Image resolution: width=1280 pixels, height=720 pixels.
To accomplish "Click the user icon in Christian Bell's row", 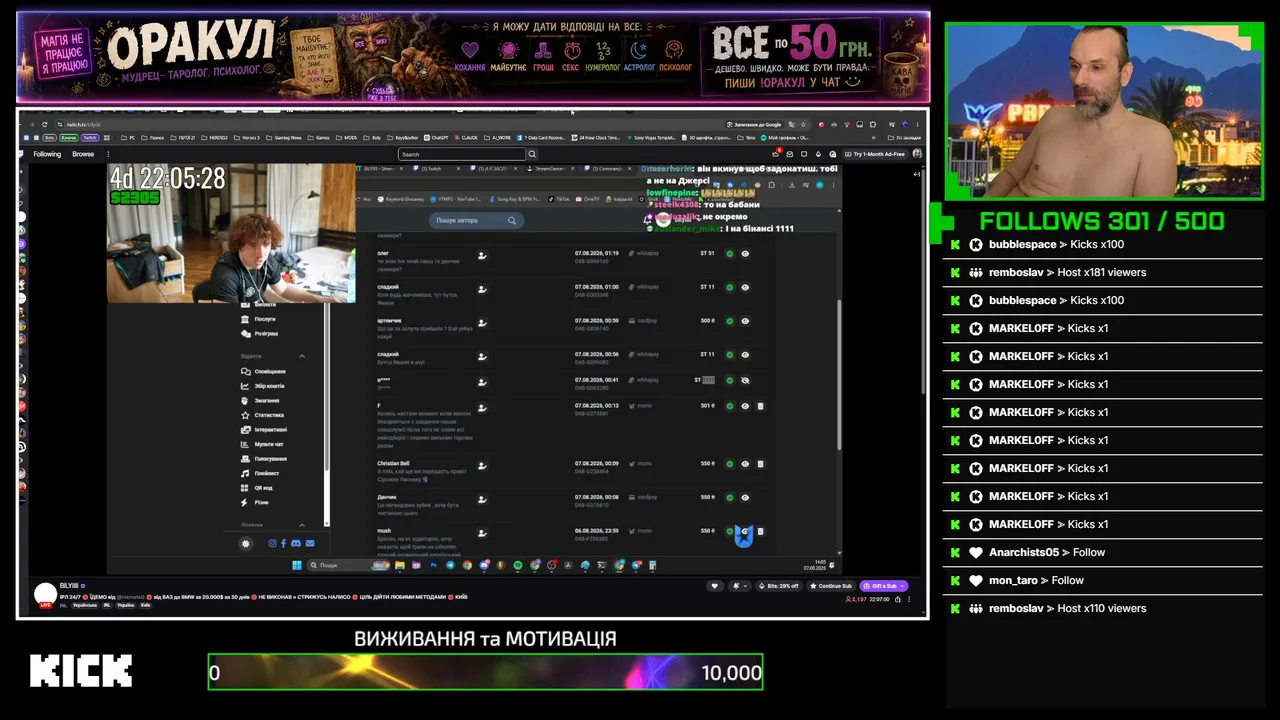I will coord(482,465).
